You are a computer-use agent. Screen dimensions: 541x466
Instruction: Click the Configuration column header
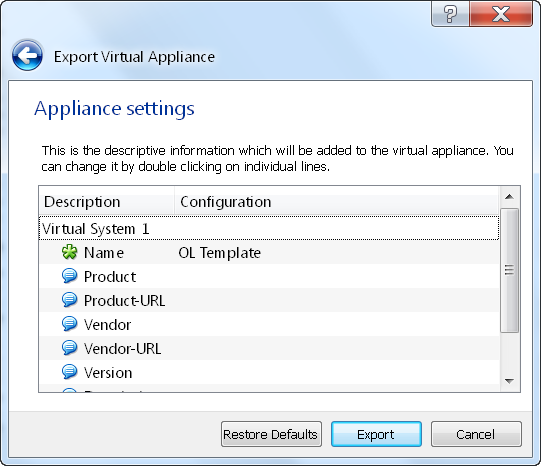tap(337, 201)
